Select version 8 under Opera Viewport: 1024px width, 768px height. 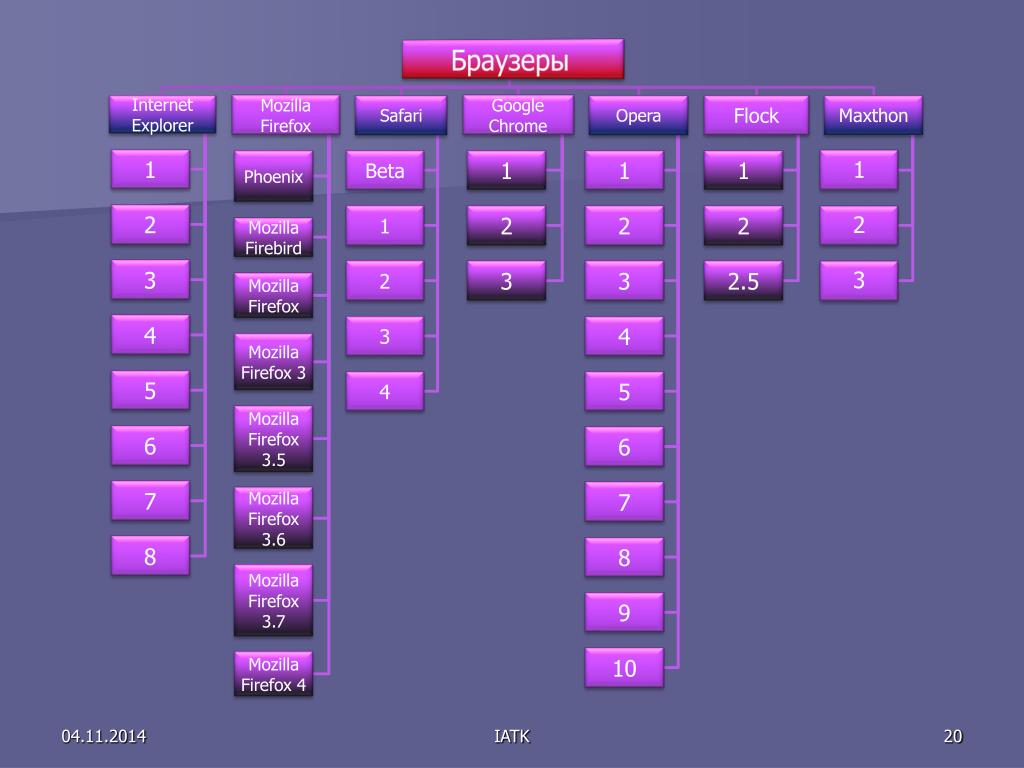624,558
